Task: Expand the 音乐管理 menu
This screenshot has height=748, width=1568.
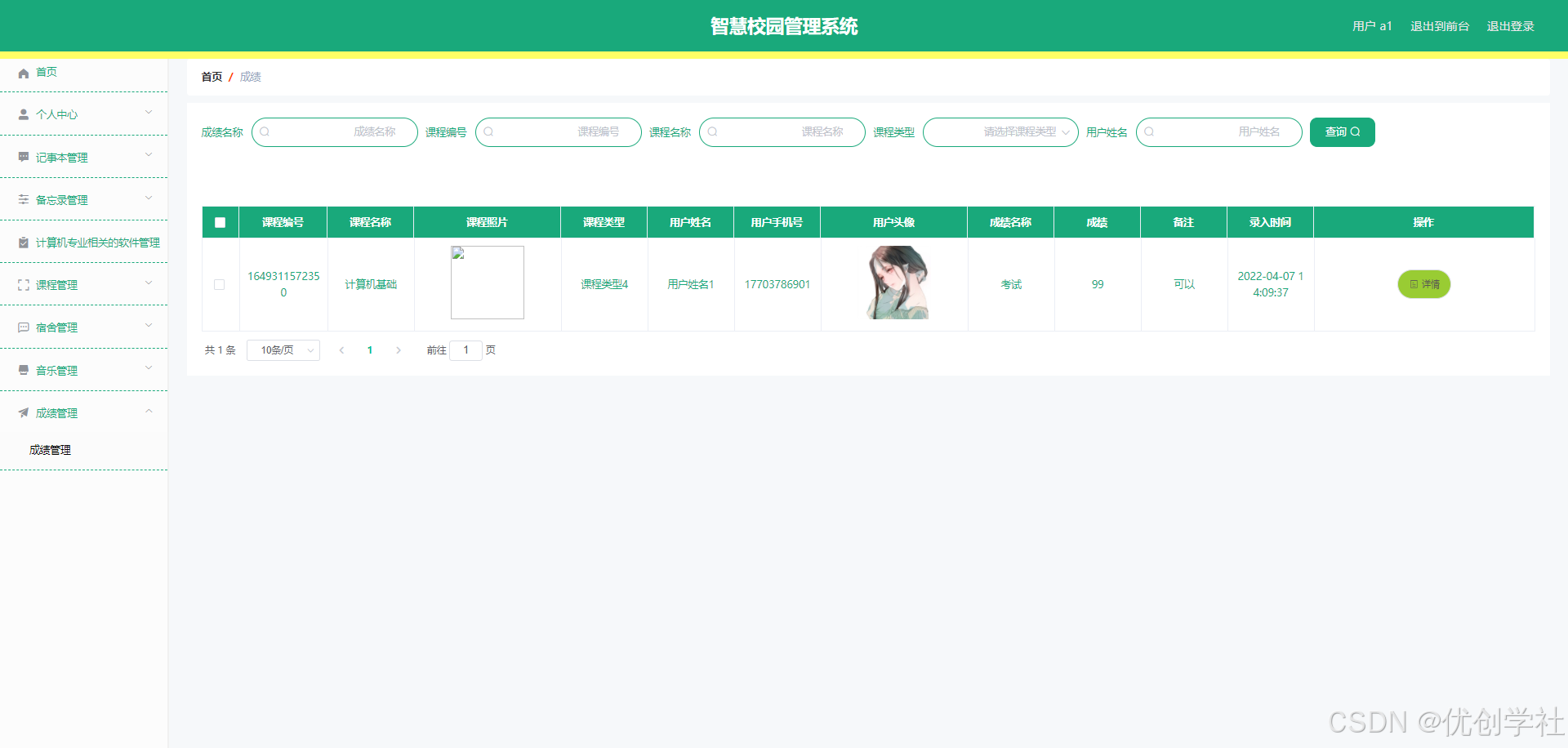Action: coord(149,367)
